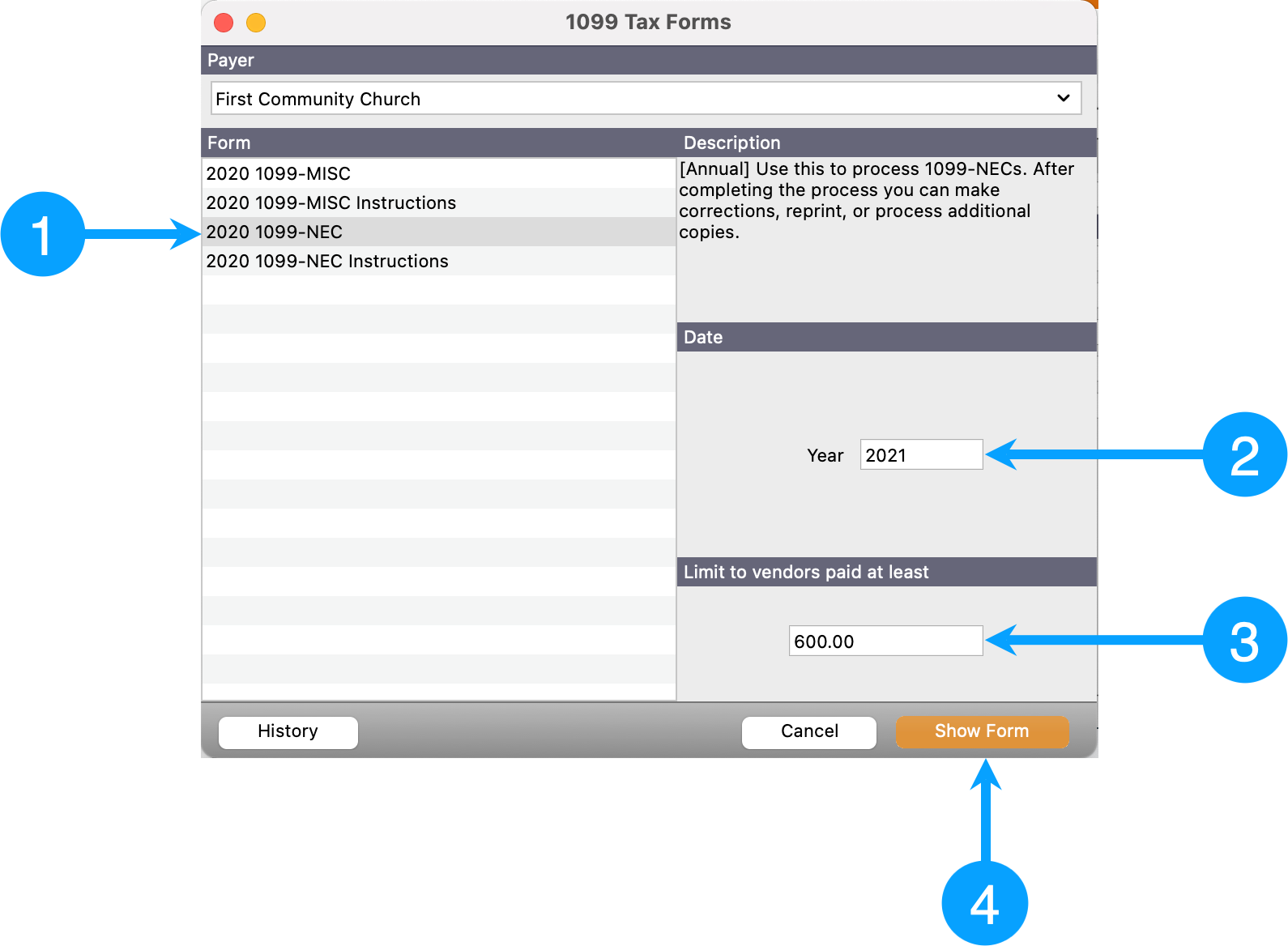The width and height of the screenshot is (1288, 946).
Task: Open the Payer dropdown showing First Community Church
Action: (646, 99)
